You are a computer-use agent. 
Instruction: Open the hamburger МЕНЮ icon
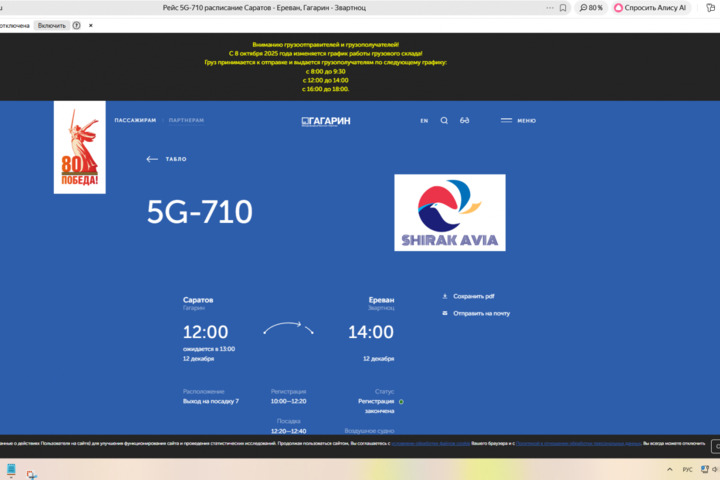(507, 120)
